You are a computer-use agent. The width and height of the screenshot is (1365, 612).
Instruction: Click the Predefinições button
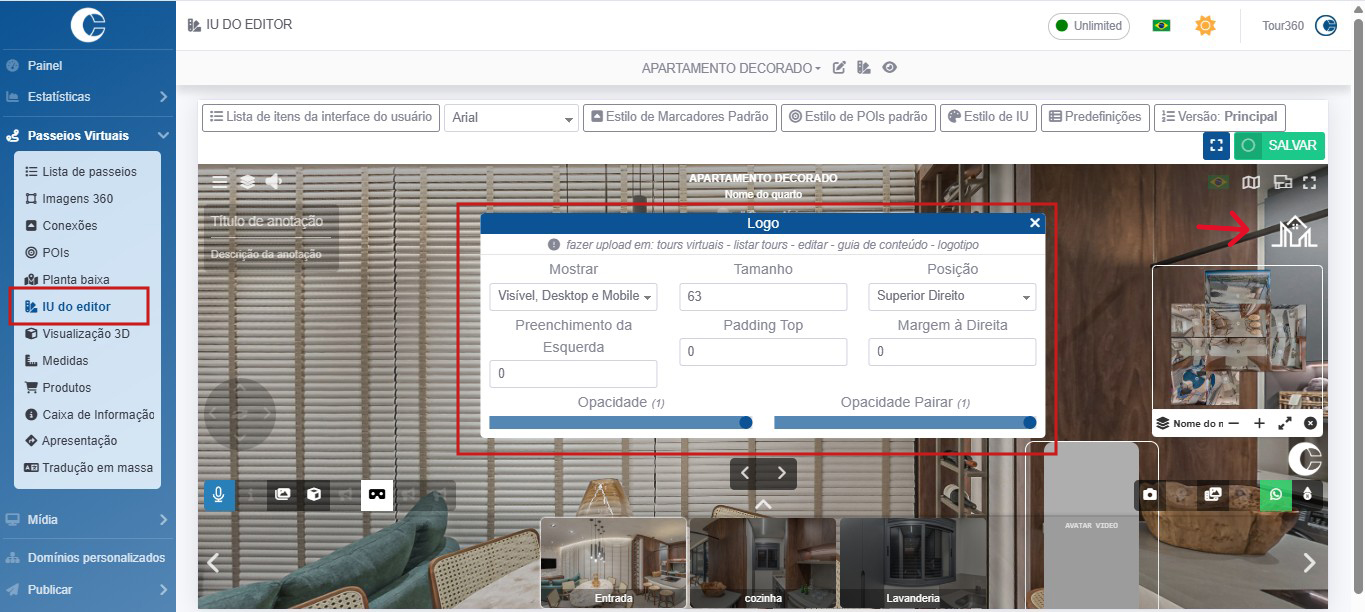1094,117
